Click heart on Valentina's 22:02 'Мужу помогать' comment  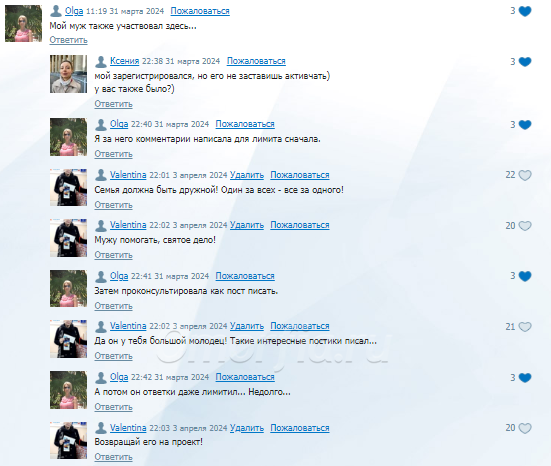(x=525, y=226)
